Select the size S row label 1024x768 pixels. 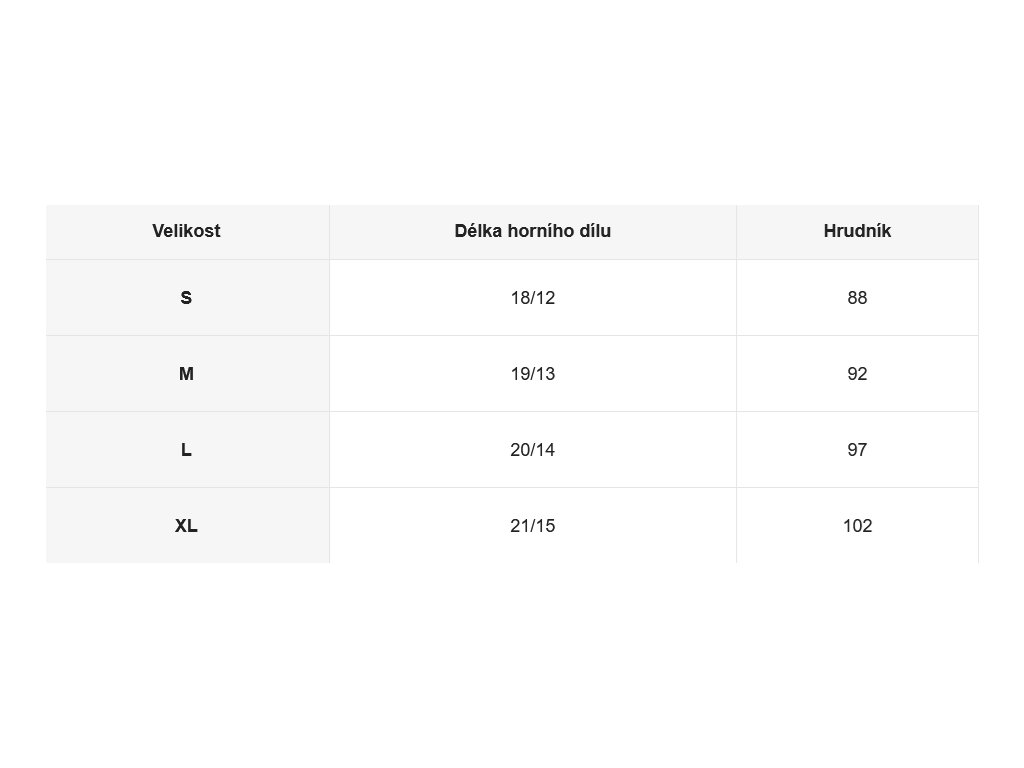coord(186,298)
